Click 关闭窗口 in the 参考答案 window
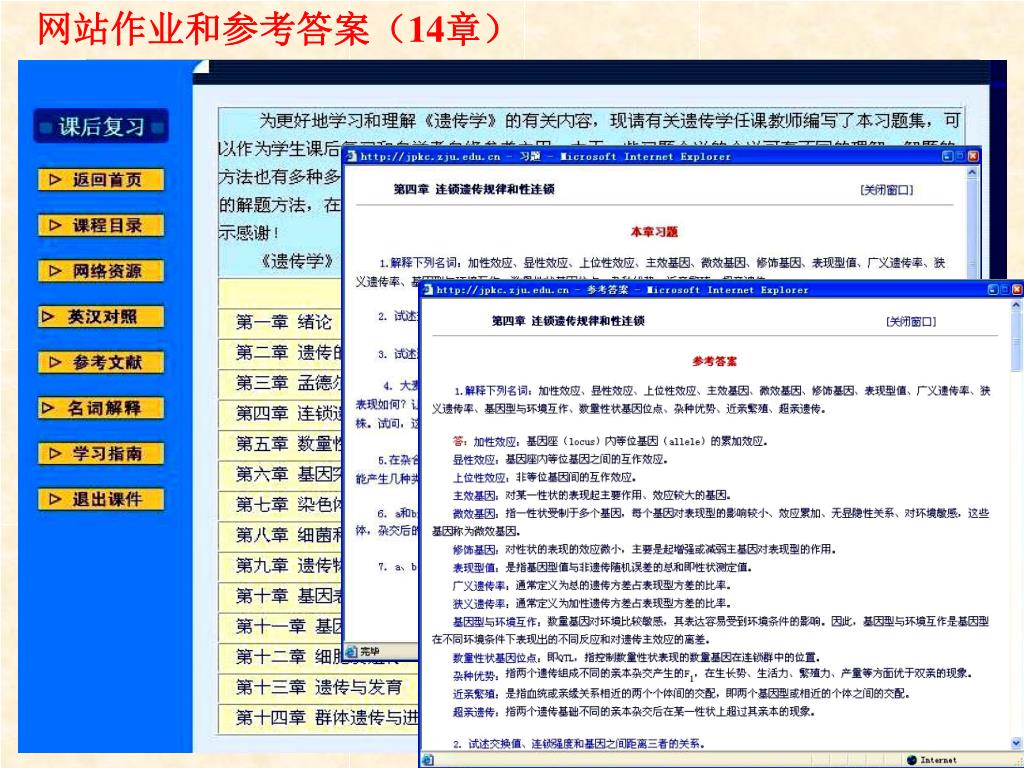This screenshot has width=1024, height=768. [x=910, y=321]
